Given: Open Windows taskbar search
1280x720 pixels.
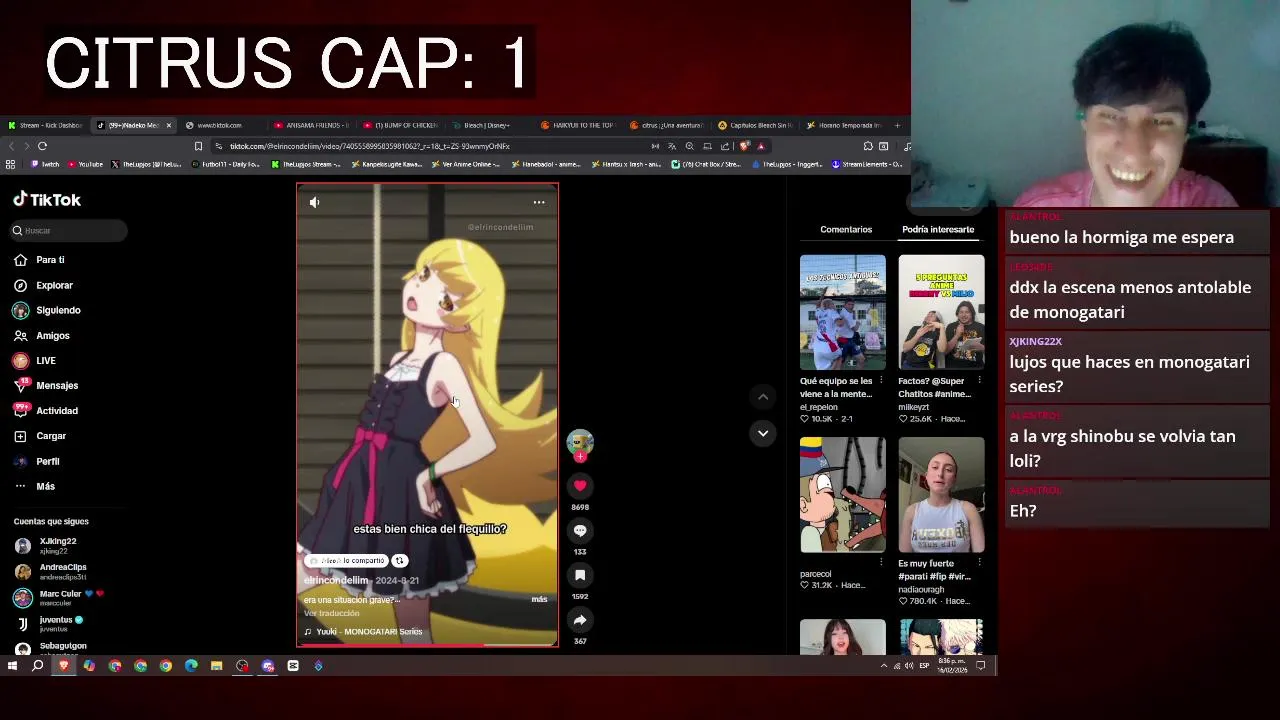Looking at the screenshot, I should tap(37, 666).
